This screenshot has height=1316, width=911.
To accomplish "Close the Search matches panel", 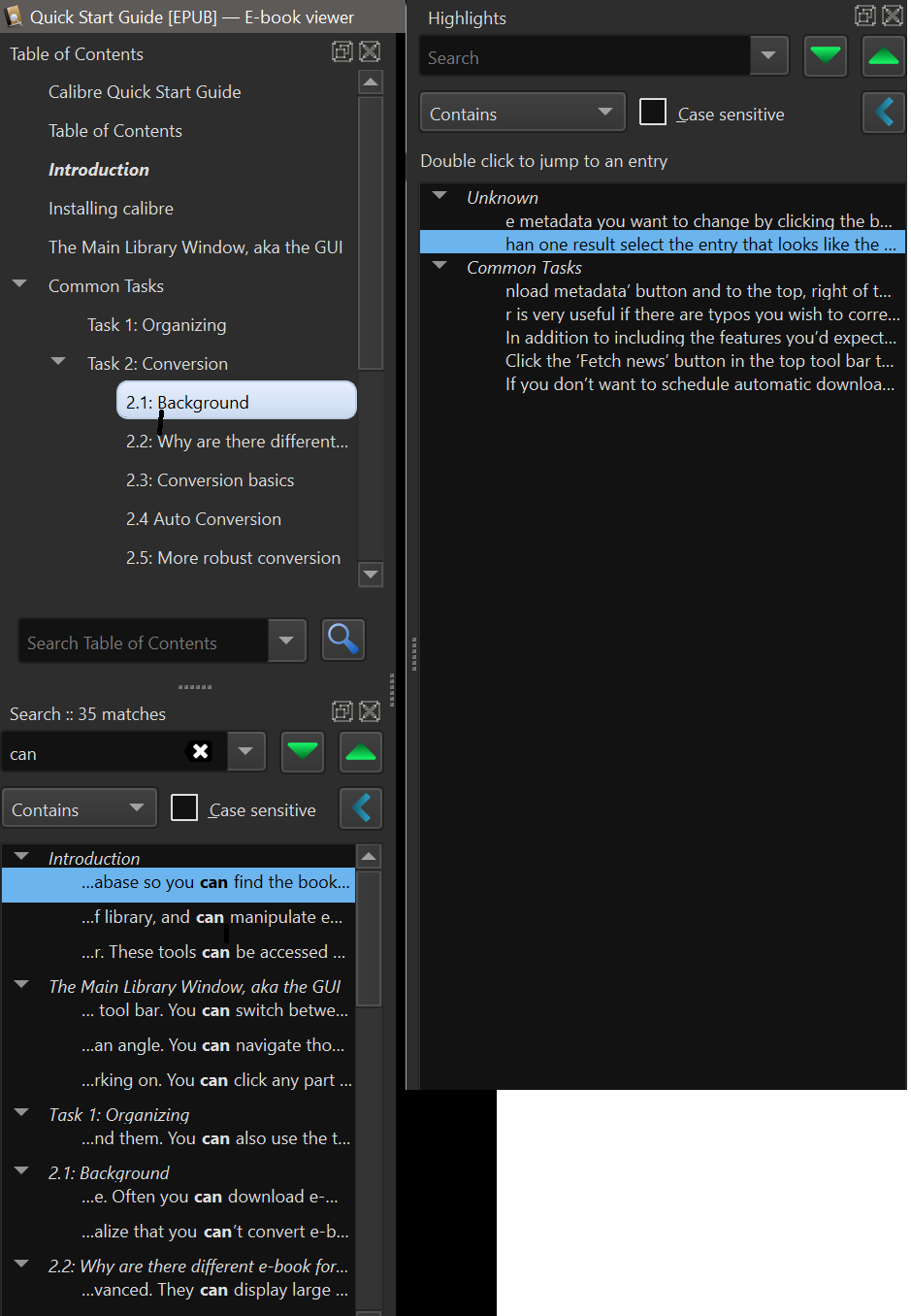I will point(370,711).
